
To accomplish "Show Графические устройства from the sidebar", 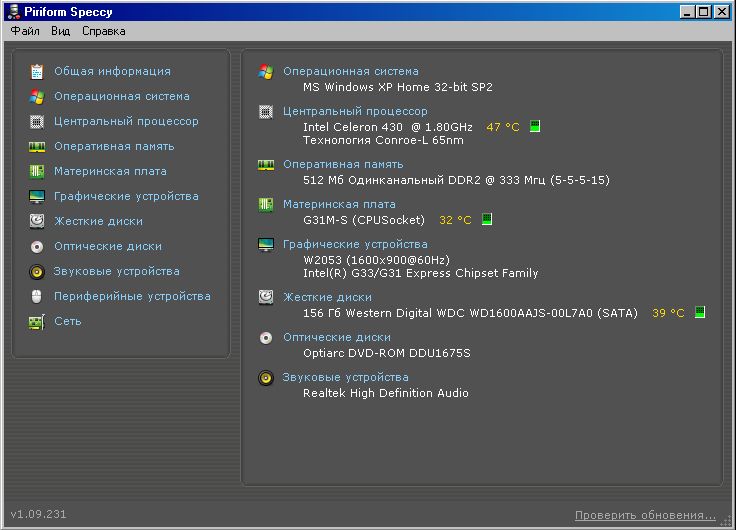I will pyautogui.click(x=126, y=196).
